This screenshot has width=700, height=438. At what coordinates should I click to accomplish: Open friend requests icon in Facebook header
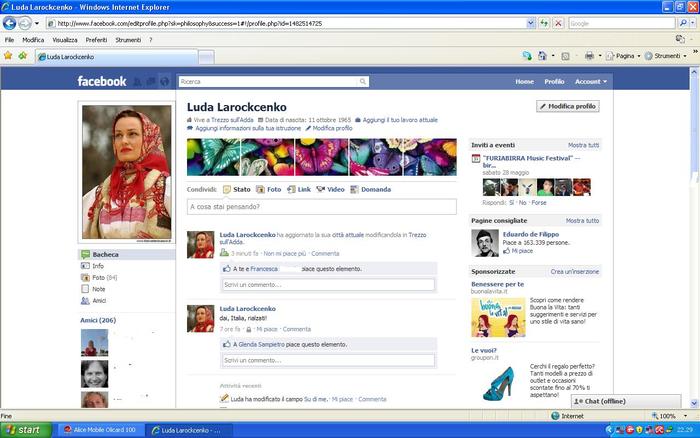(138, 82)
